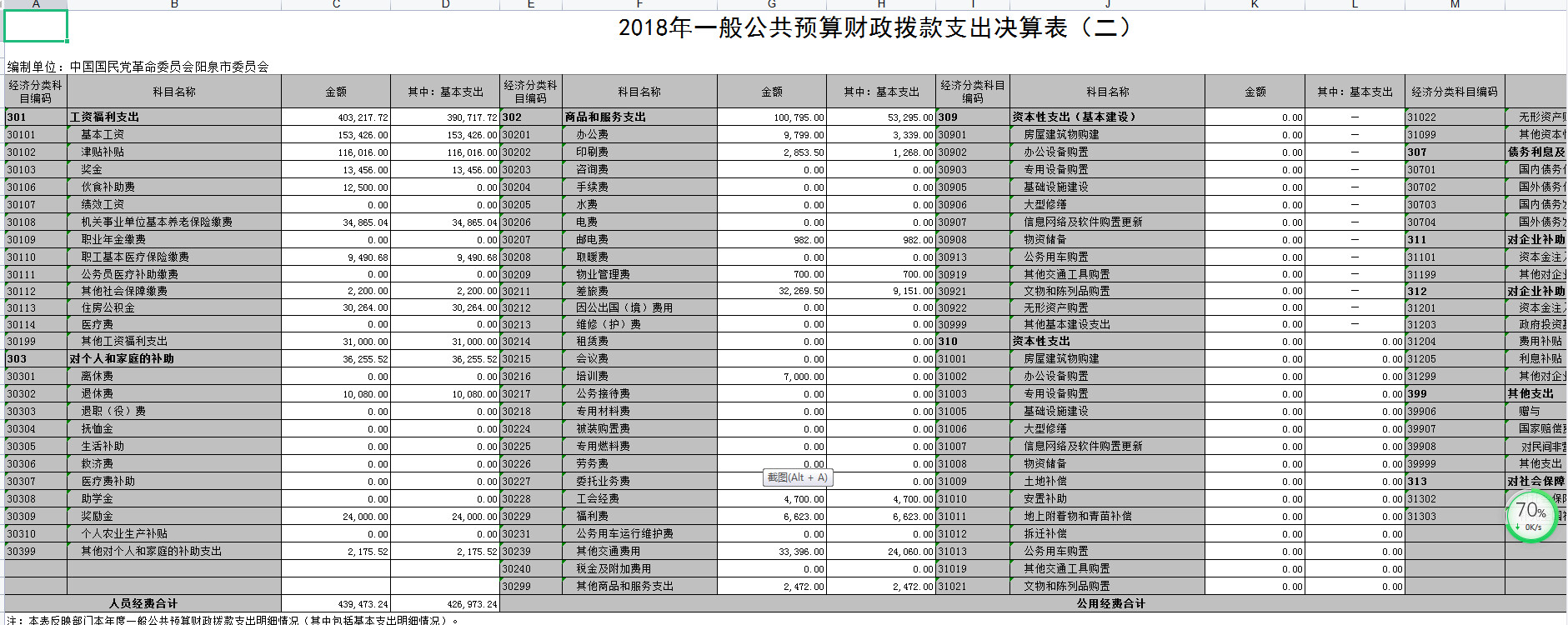Select the highlighted empty cell A1
The width and height of the screenshot is (1568, 625).
(36, 27)
